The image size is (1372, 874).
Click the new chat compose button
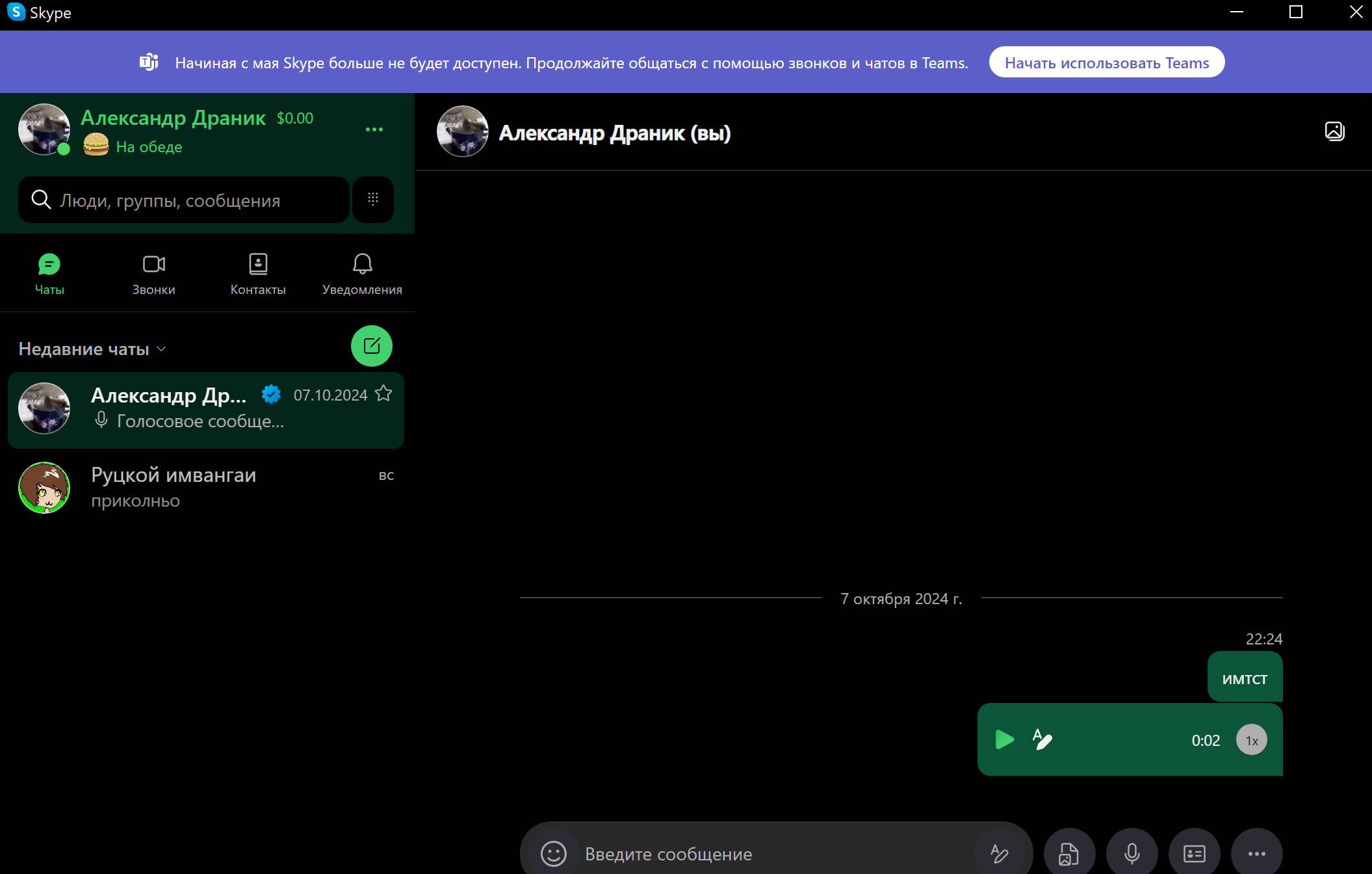tap(372, 346)
